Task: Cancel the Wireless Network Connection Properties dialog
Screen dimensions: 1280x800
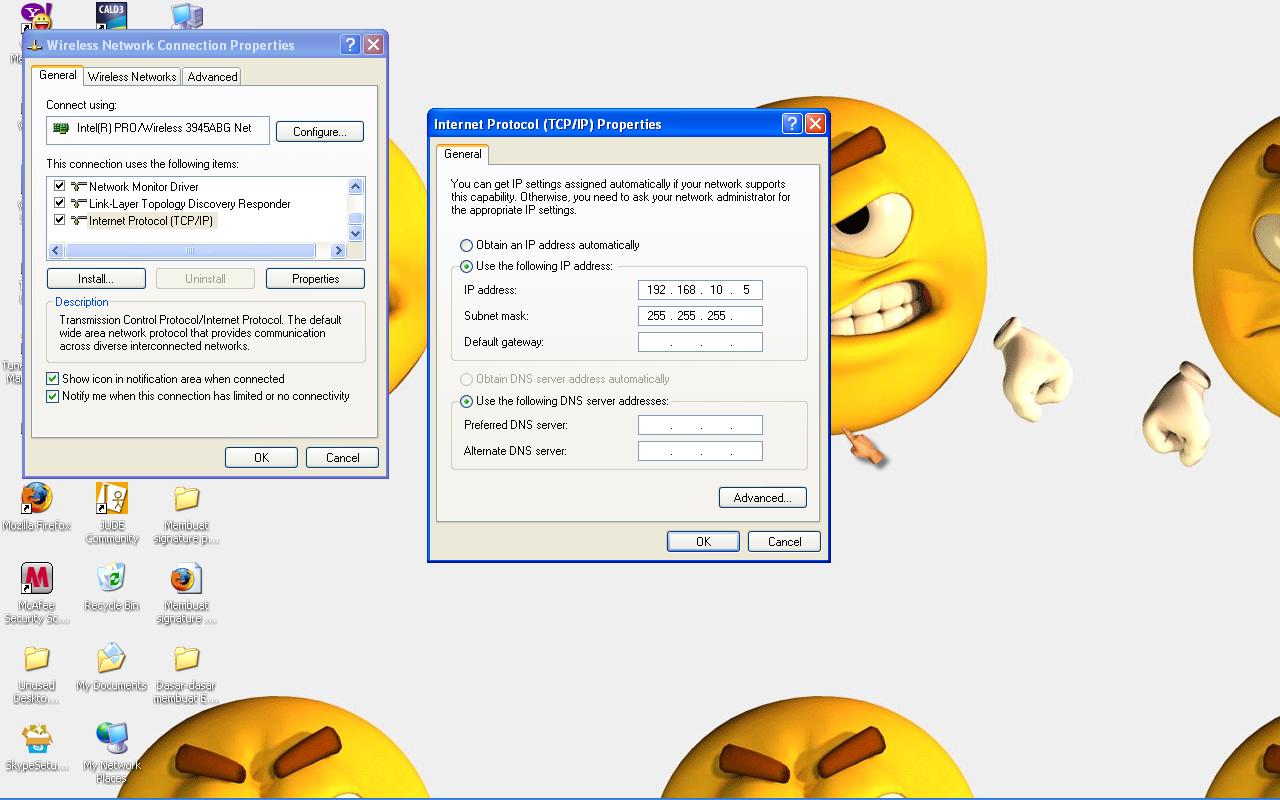Action: pos(342,458)
